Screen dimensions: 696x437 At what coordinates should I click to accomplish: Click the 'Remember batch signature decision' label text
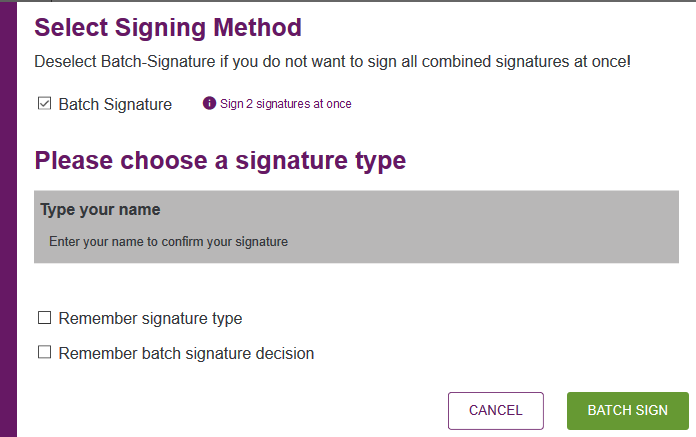tap(186, 354)
